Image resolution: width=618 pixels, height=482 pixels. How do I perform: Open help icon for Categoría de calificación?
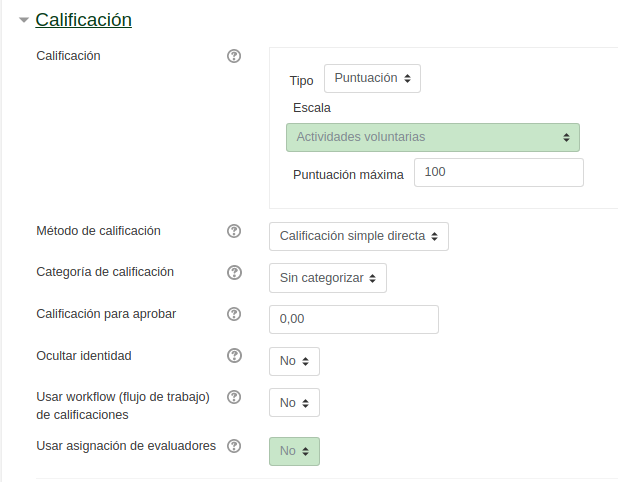click(234, 272)
